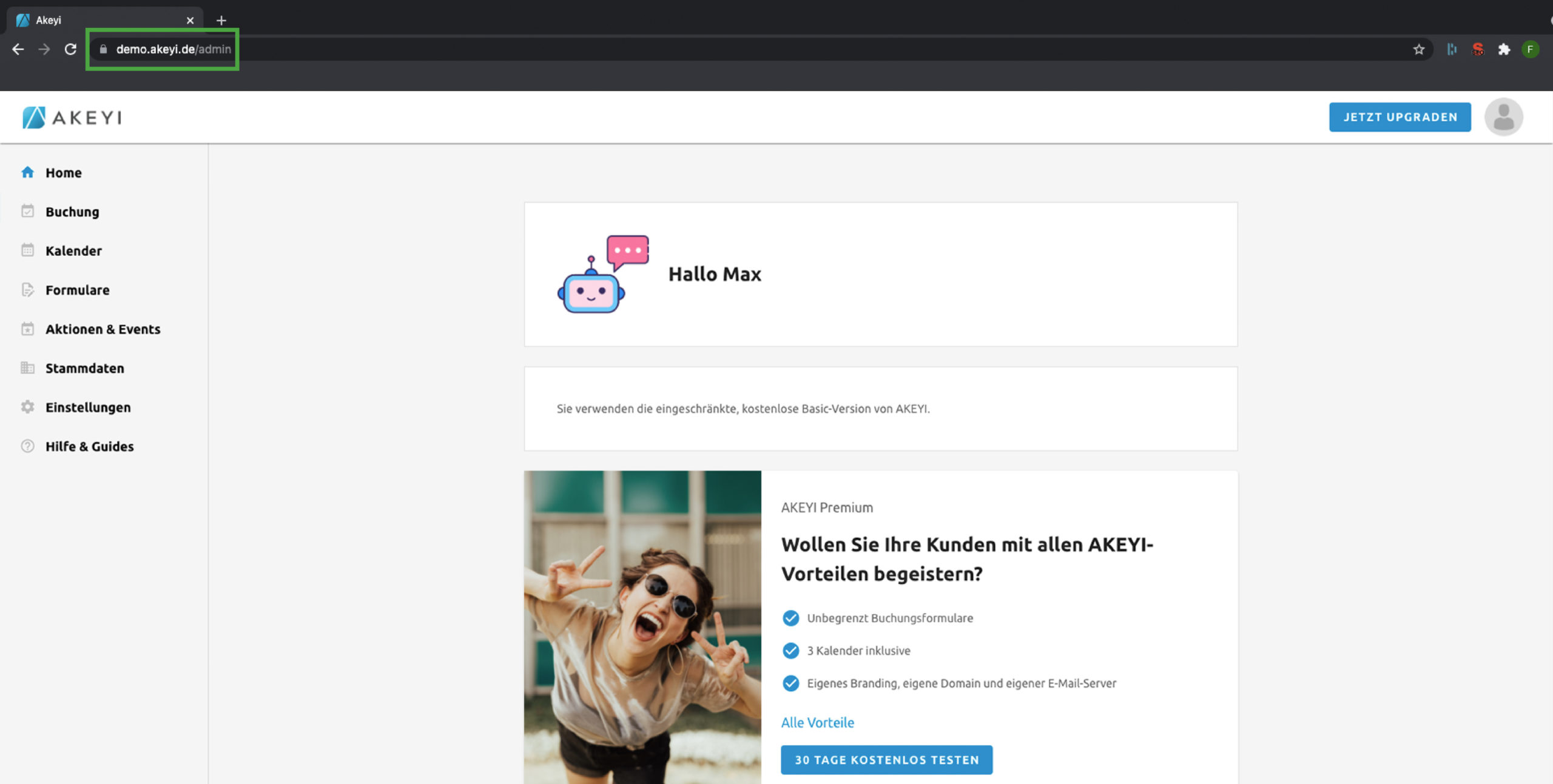Click the Home house icon in sidebar
The height and width of the screenshot is (784, 1553).
pos(27,173)
